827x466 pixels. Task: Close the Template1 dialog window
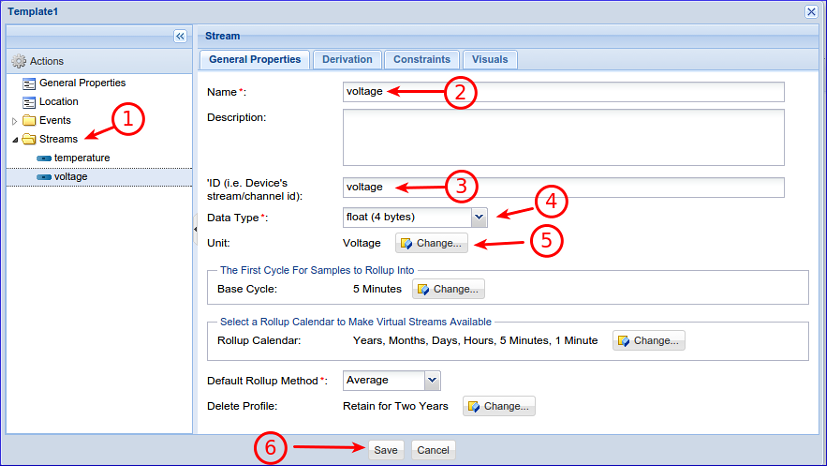(810, 10)
